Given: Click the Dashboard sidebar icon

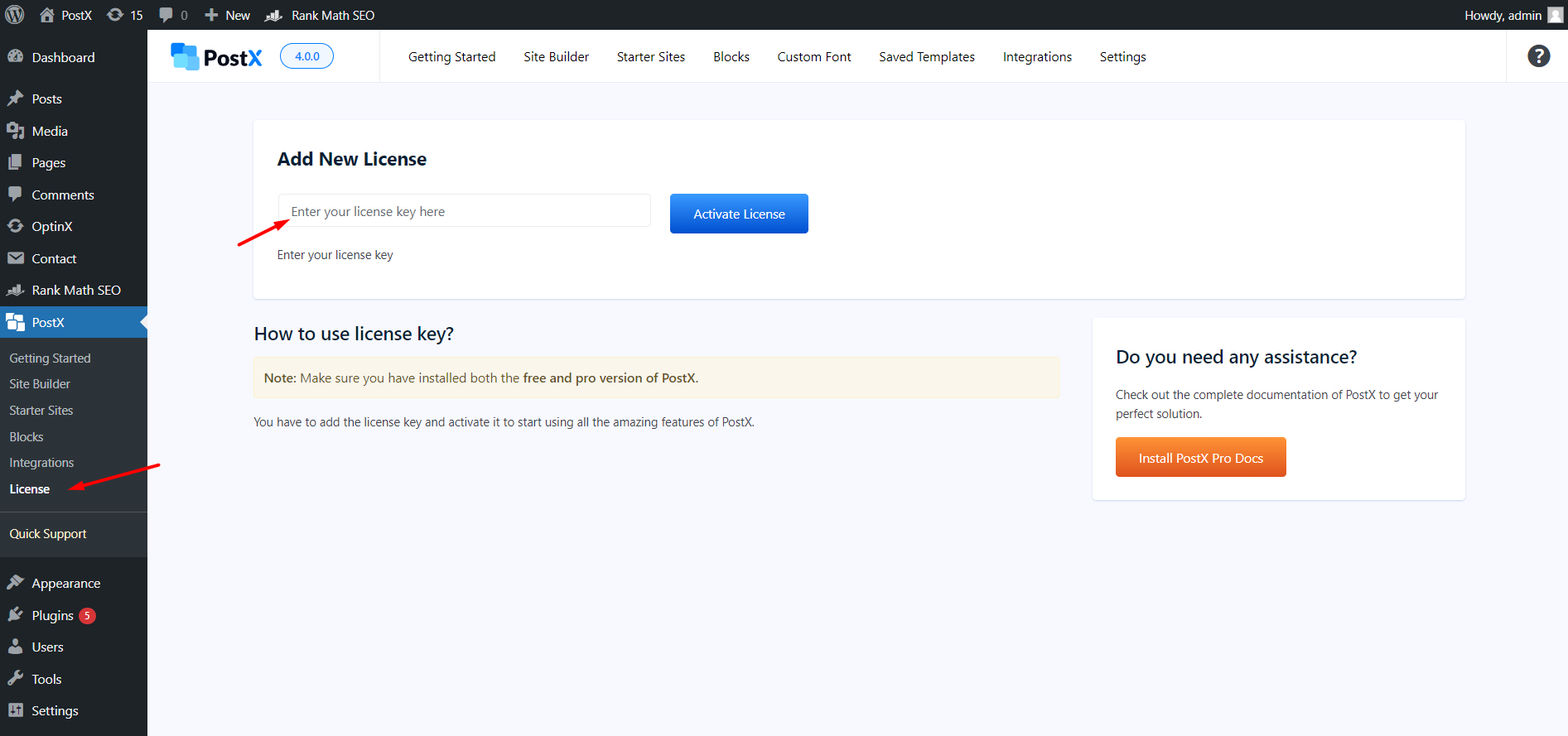Looking at the screenshot, I should [x=15, y=56].
